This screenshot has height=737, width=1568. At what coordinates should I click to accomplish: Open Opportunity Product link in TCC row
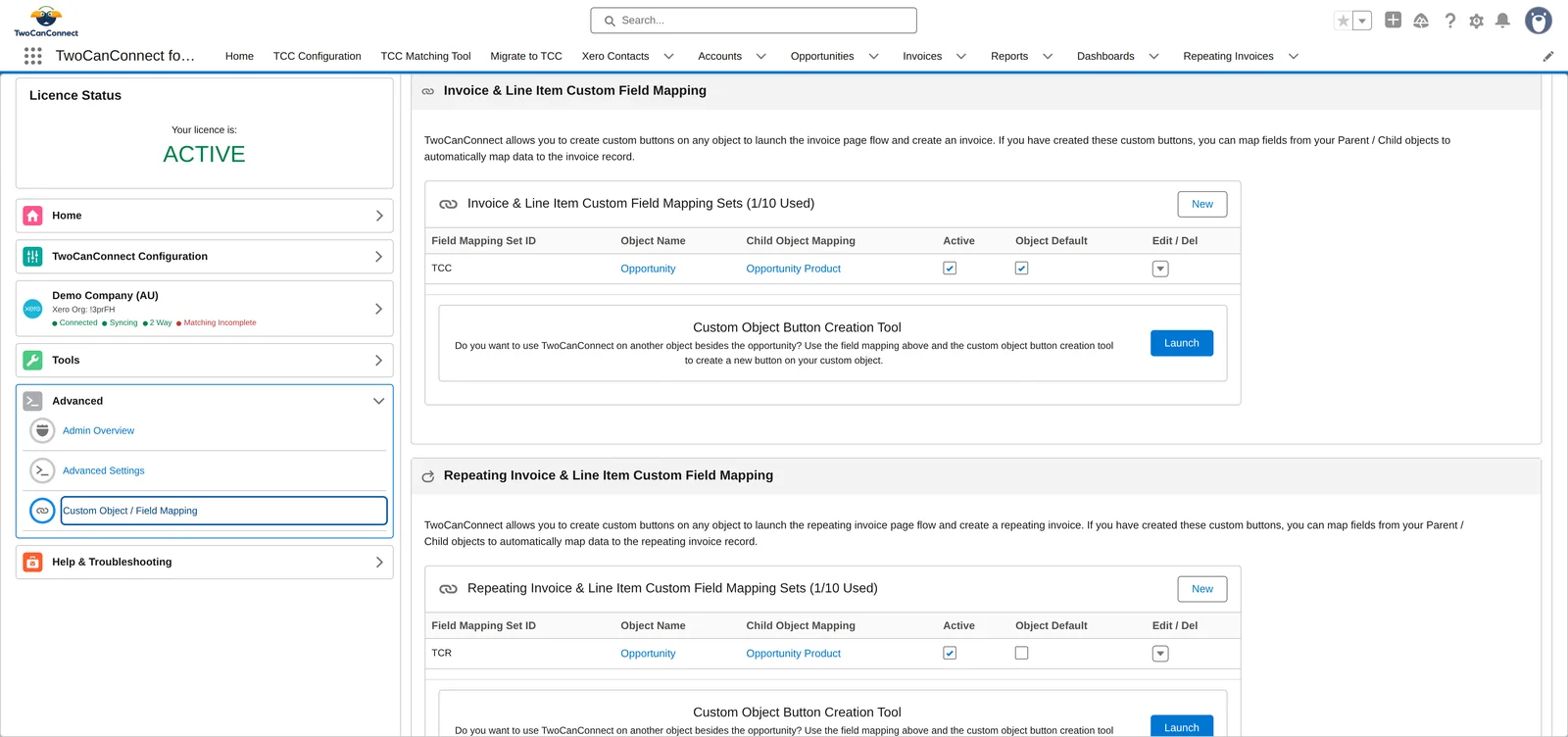[793, 269]
